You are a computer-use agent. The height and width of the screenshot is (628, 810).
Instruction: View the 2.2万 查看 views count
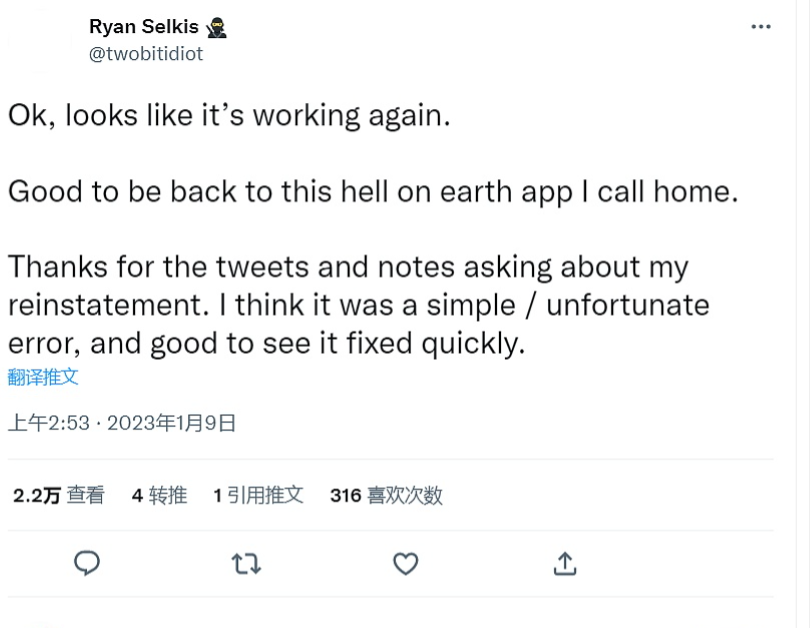pyautogui.click(x=58, y=495)
